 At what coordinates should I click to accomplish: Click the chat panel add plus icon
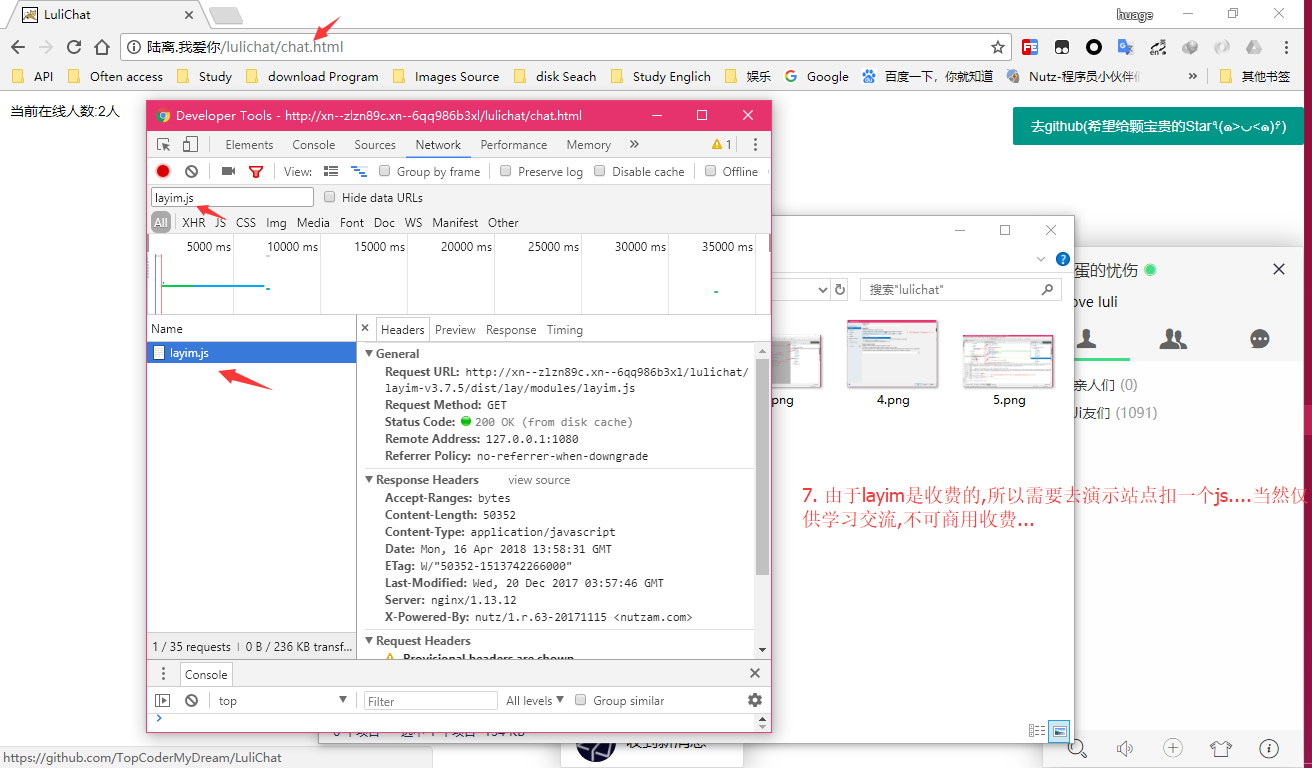(x=1173, y=748)
